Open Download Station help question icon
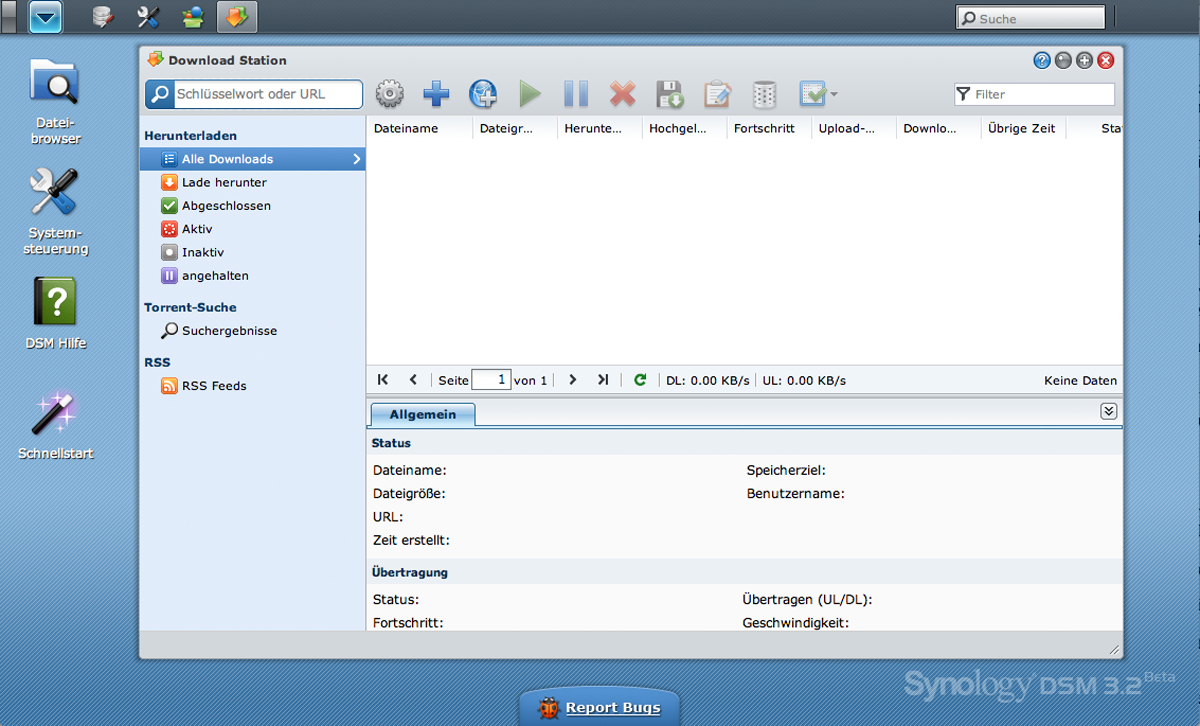1200x726 pixels. tap(1042, 60)
